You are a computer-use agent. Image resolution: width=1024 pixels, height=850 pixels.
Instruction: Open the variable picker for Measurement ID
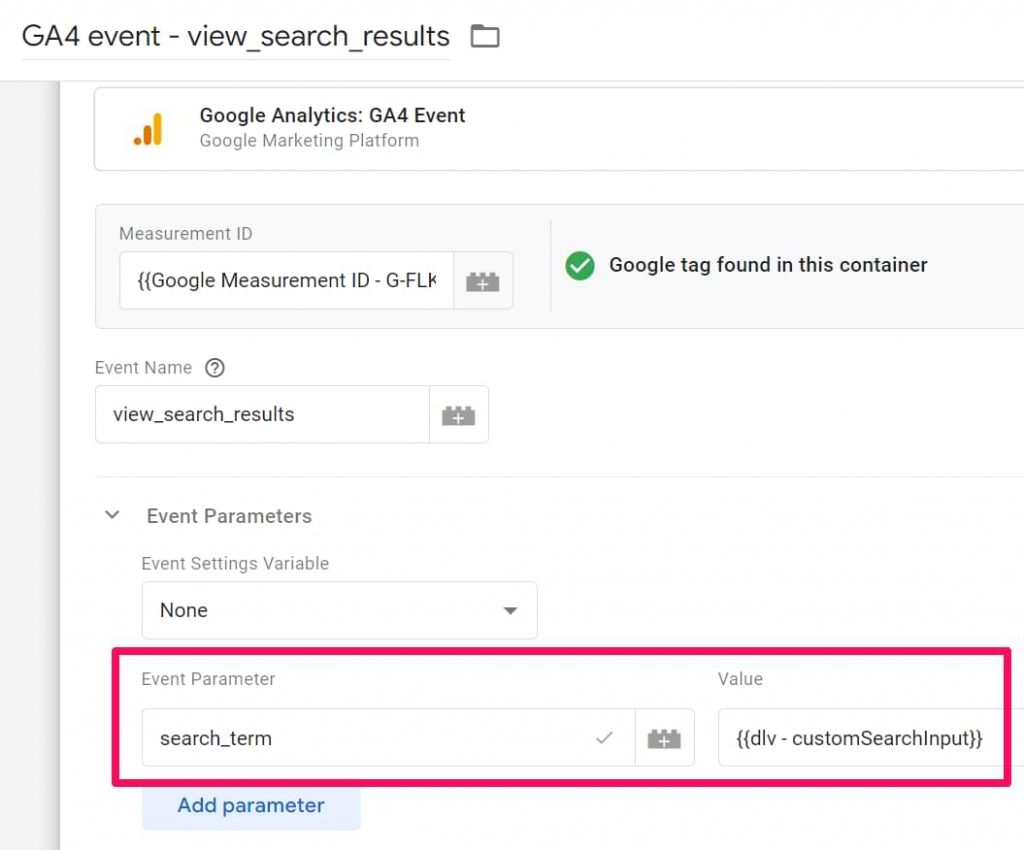[483, 281]
